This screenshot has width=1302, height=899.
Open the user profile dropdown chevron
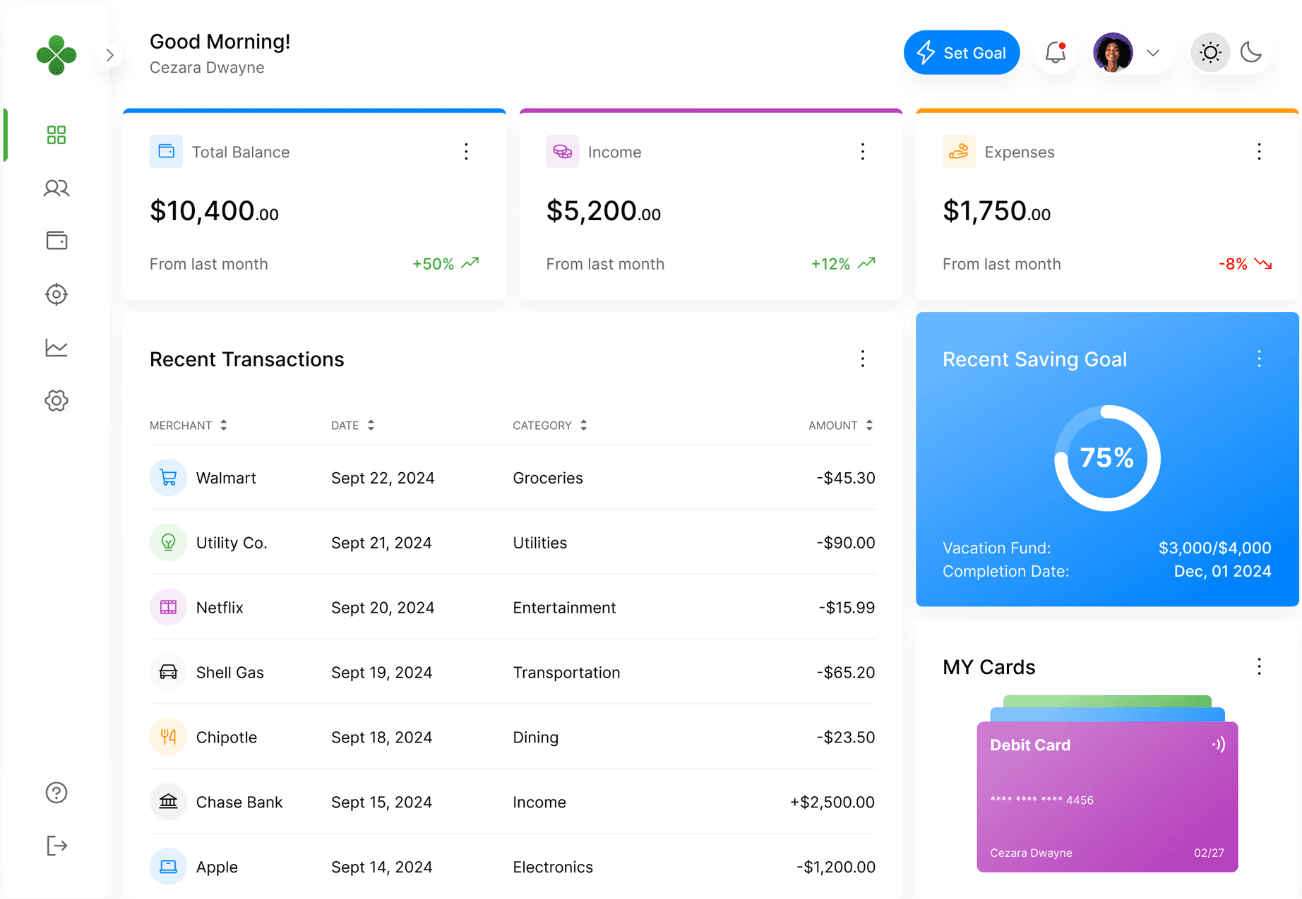coord(1152,53)
